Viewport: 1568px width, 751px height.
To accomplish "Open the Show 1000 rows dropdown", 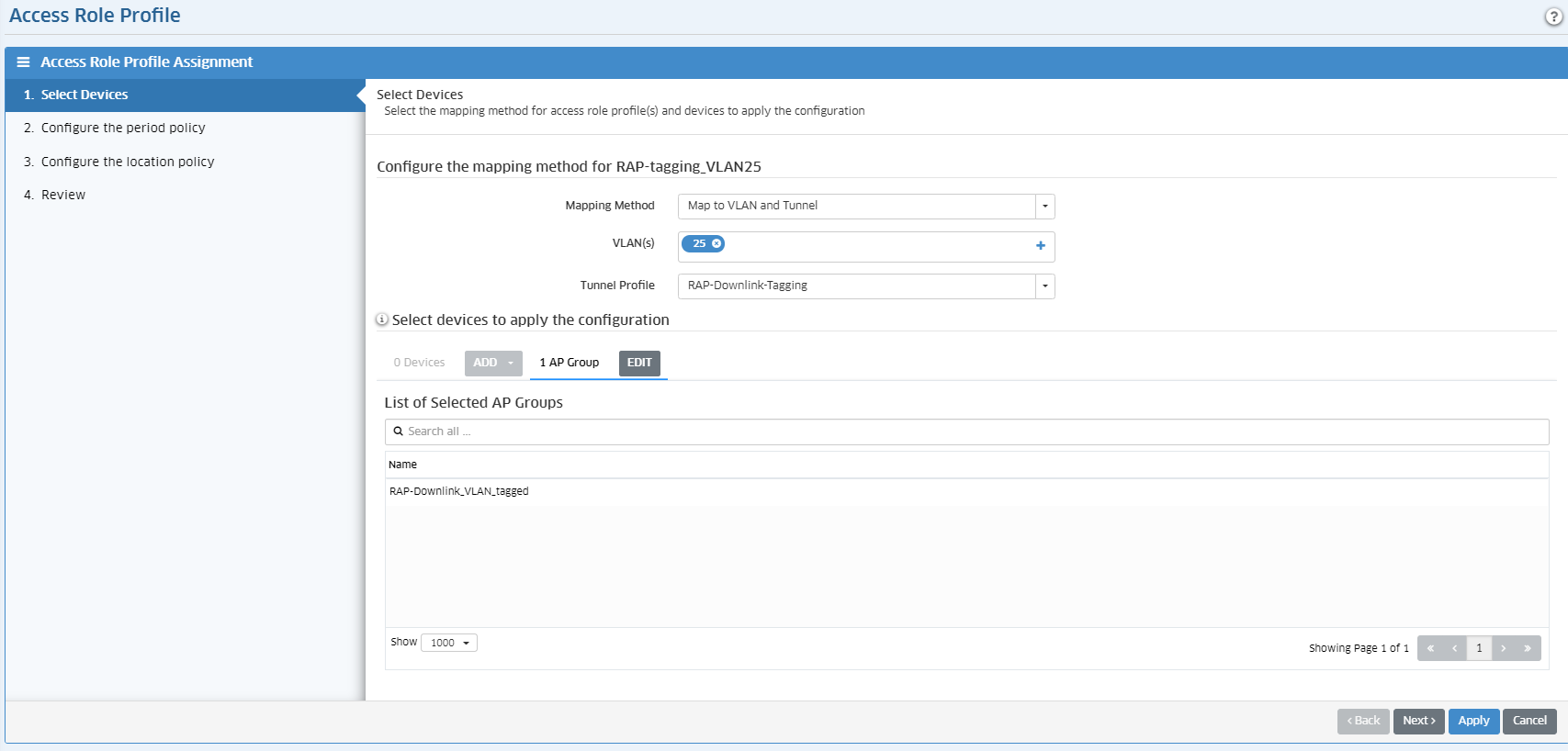I will tap(449, 643).
